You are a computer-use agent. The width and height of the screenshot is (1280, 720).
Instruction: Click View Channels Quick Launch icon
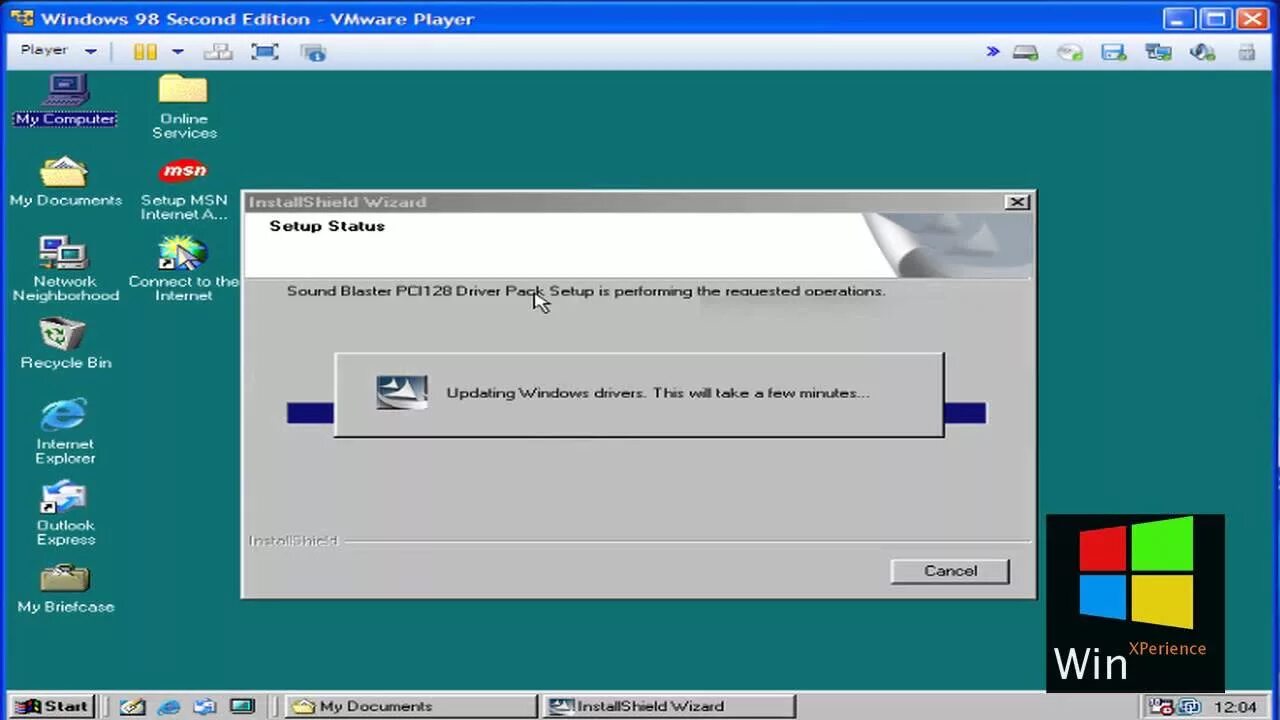(x=242, y=706)
